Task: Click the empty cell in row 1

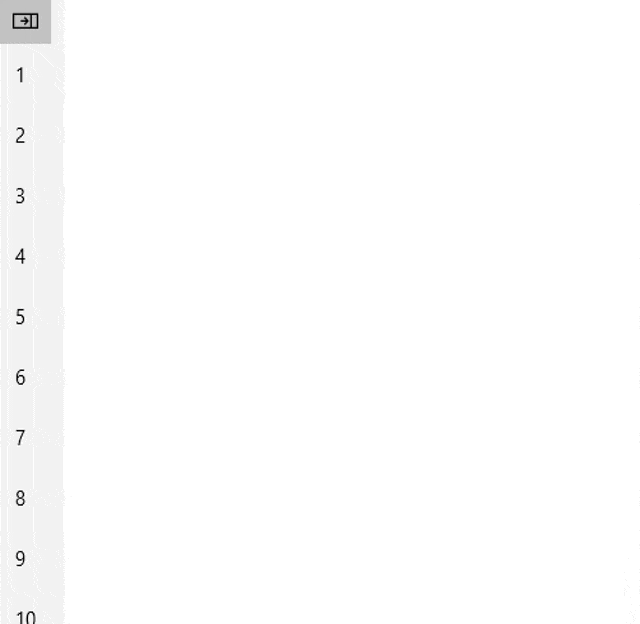Action: [x=352, y=75]
